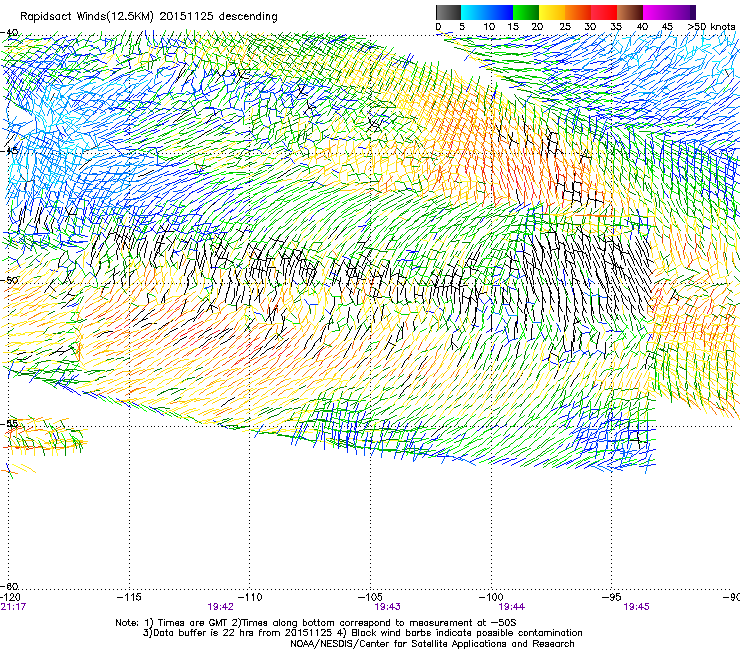Click the orange 25-30 knots legend segment
740x650 pixels.
point(578,12)
